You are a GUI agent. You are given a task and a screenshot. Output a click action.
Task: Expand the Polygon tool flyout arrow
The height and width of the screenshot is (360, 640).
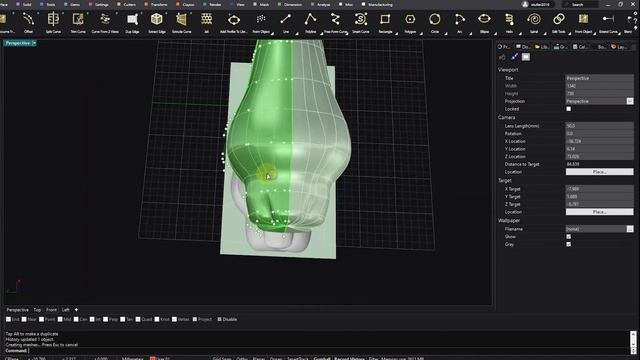(x=421, y=33)
